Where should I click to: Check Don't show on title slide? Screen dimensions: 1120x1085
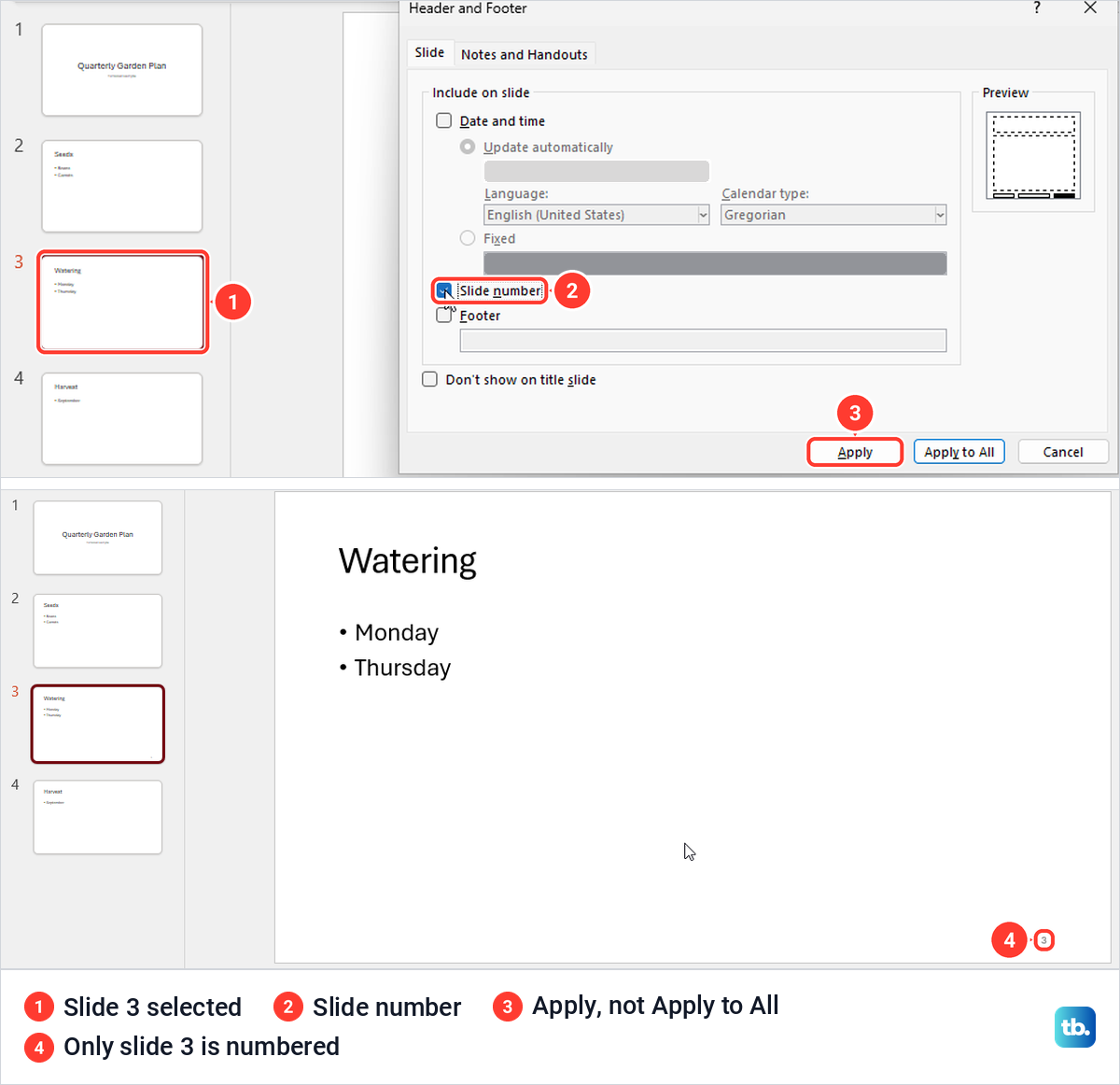[430, 379]
